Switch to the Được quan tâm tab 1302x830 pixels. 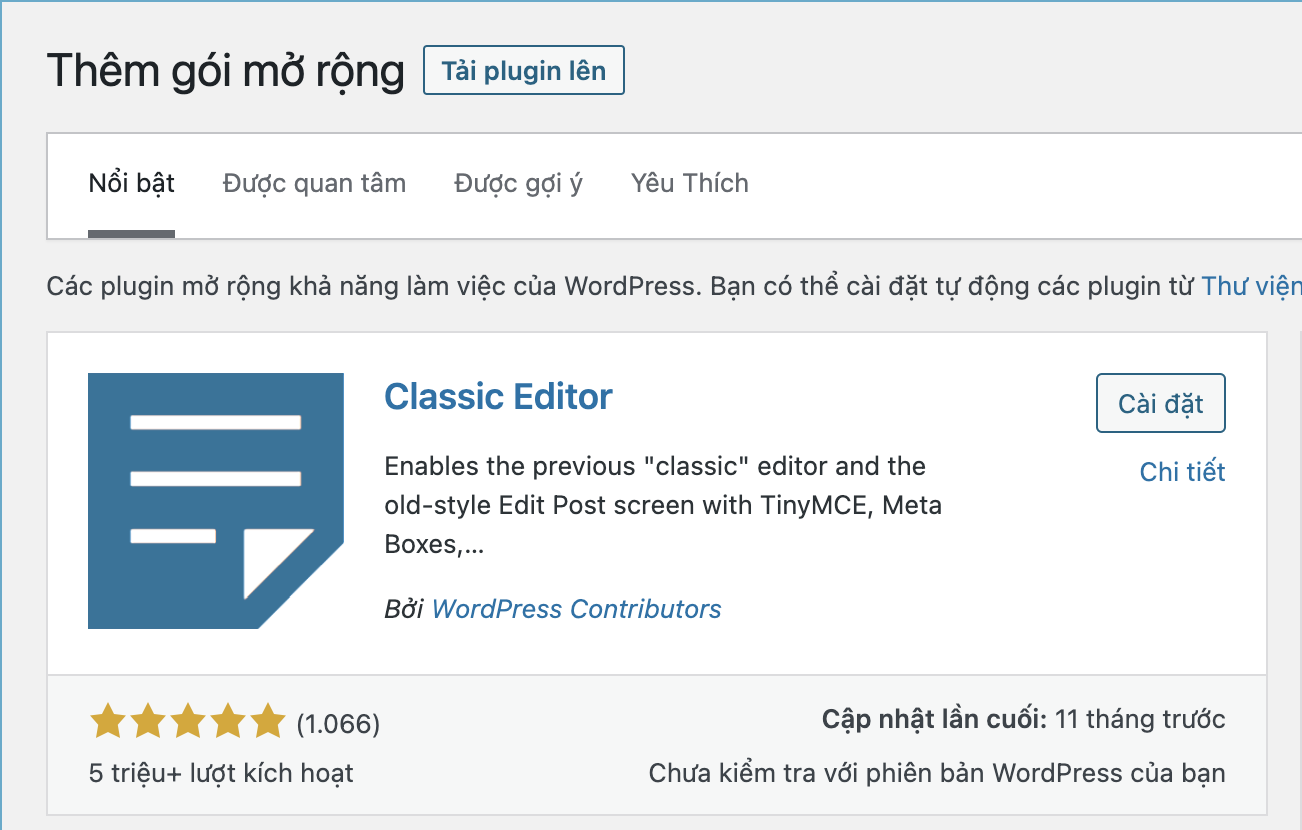point(314,184)
